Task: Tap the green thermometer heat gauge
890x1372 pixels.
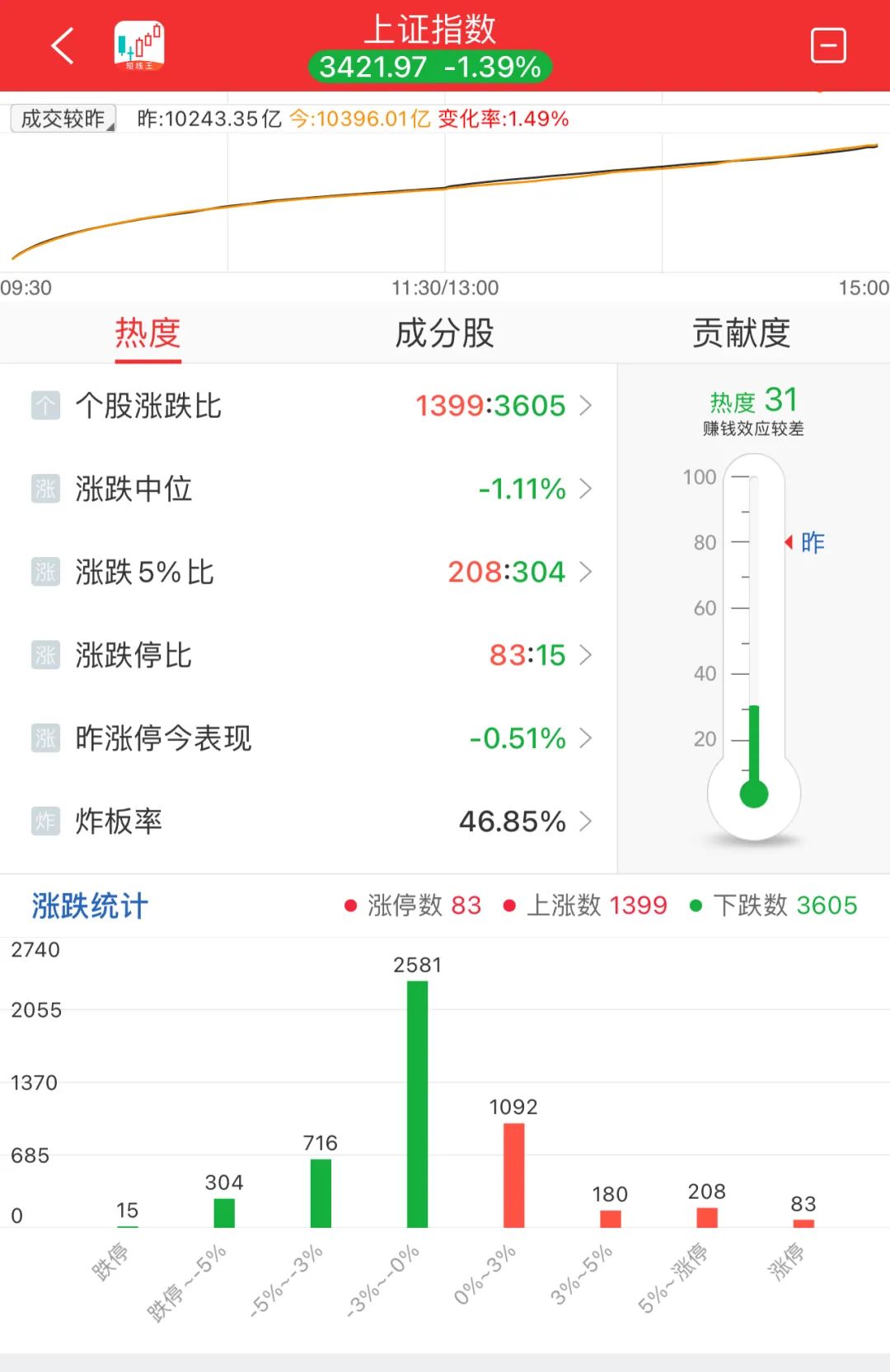Action: 754,647
